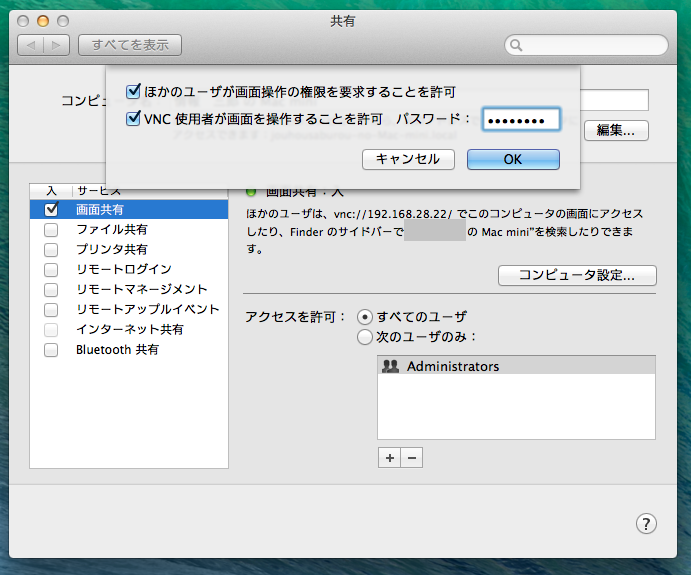This screenshot has height=575, width=691.
Task: Uncheck ほかのユーザが画面操作の権限を要求することを許可
Action: coord(133,92)
